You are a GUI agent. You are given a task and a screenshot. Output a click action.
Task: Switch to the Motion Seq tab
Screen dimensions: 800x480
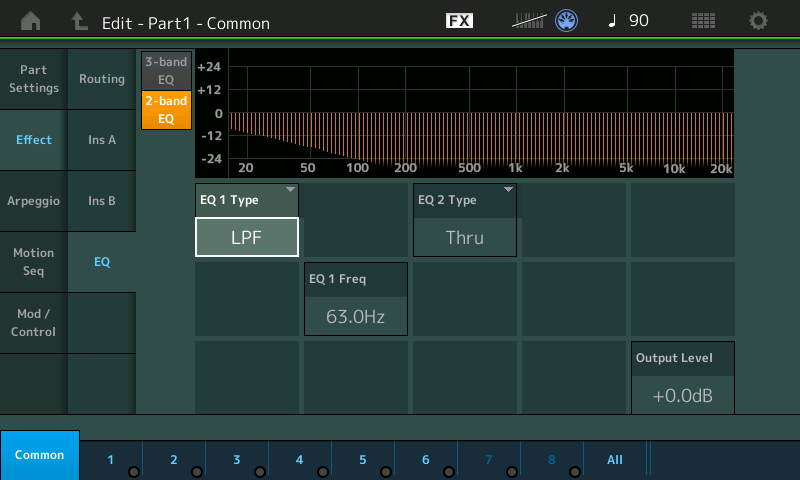click(34, 262)
